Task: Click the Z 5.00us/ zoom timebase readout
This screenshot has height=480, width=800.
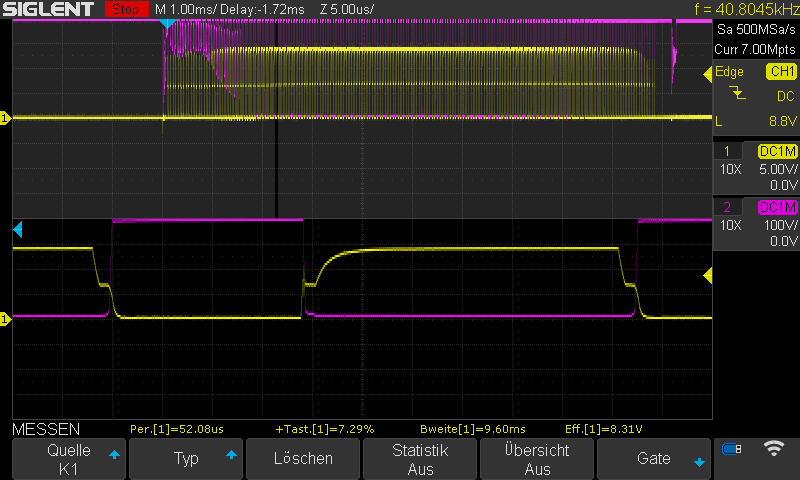Action: point(347,9)
